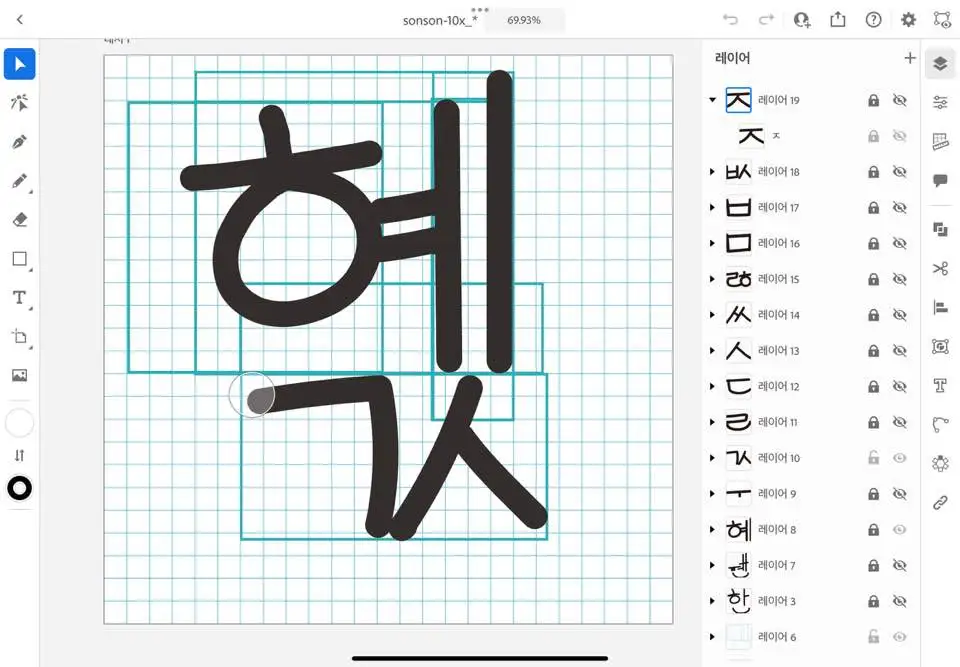Viewport: 960px width, 667px height.
Task: Open the Combine shapes panel
Action: [x=940, y=230]
